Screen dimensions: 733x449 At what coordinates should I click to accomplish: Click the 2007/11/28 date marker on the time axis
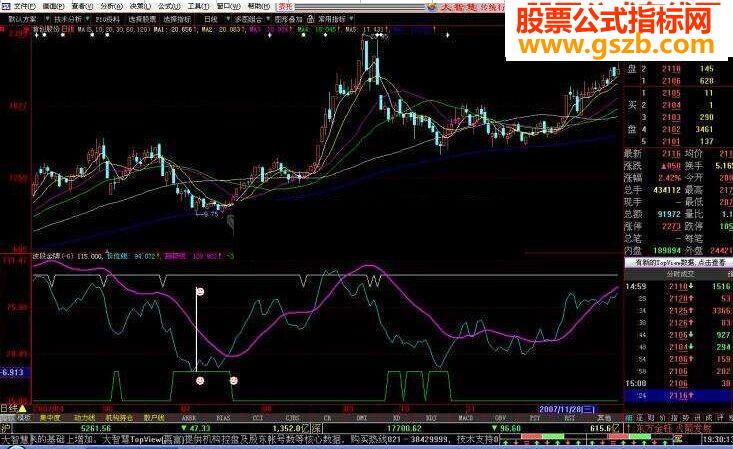click(567, 409)
